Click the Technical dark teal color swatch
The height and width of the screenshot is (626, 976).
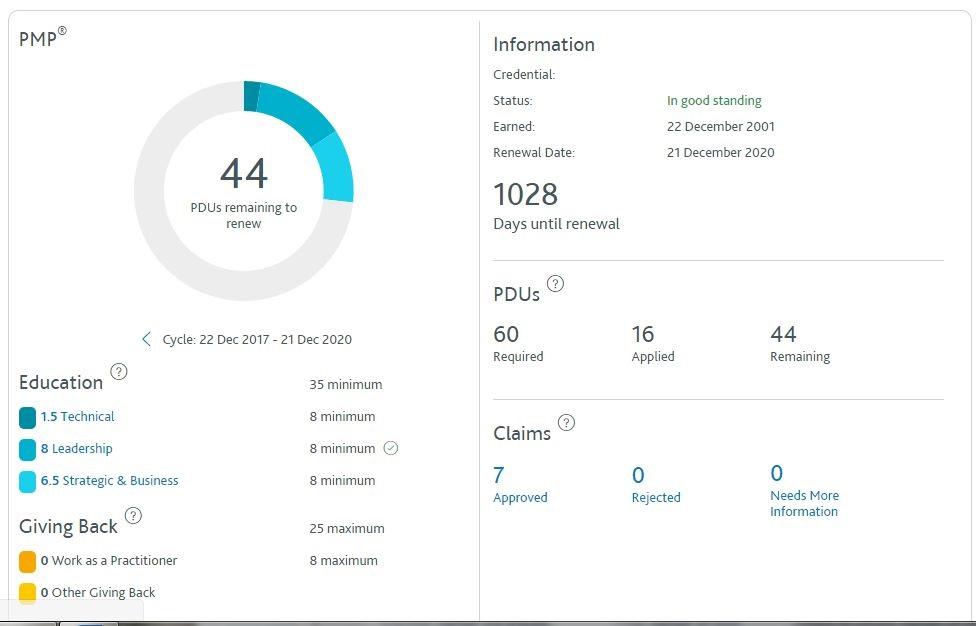[x=27, y=418]
